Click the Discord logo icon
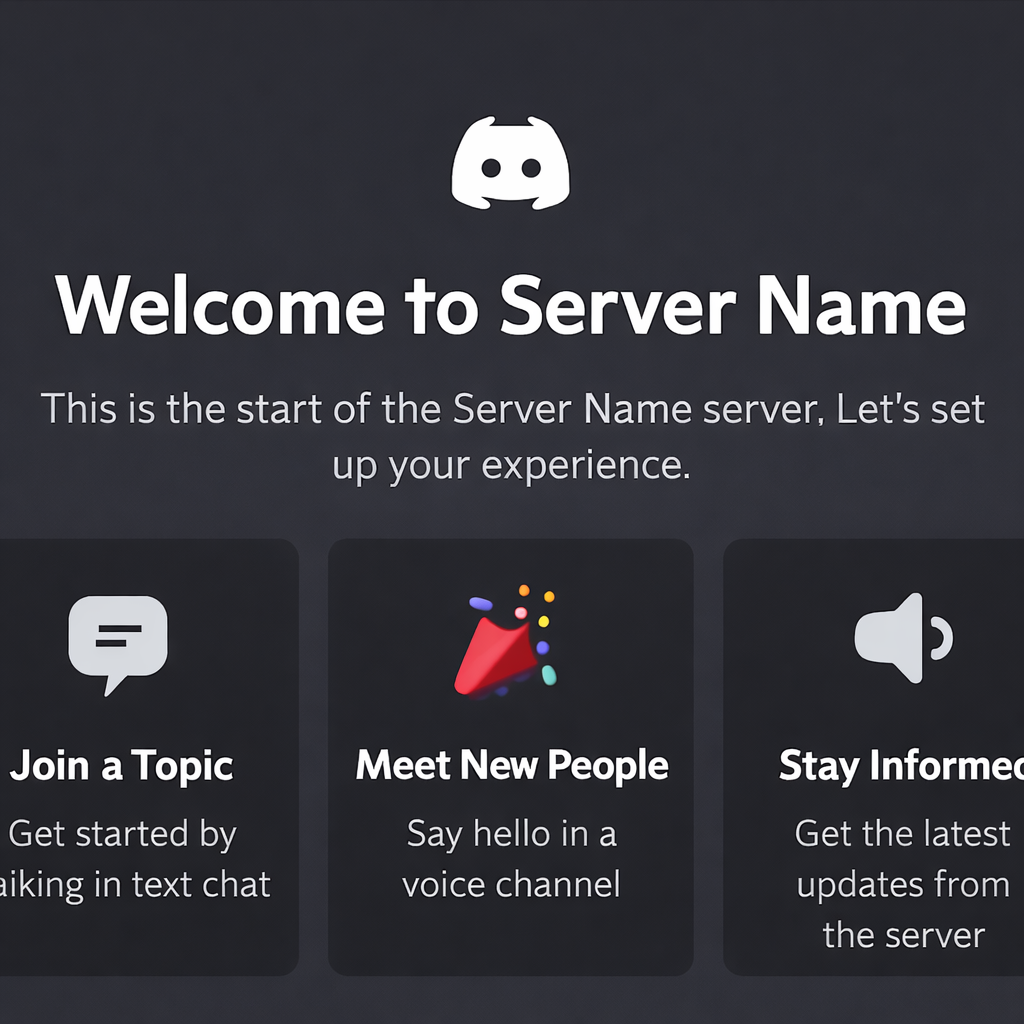The image size is (1024, 1024). point(511,163)
